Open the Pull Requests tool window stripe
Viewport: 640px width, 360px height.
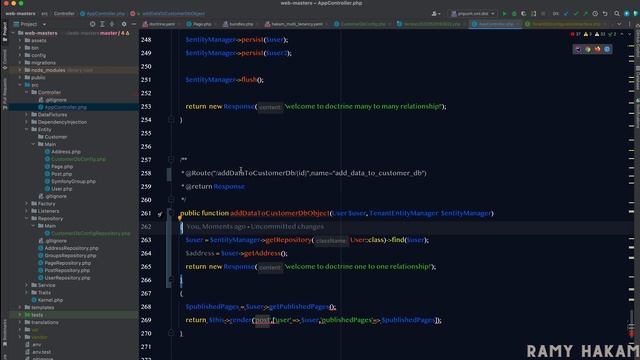point(4,94)
